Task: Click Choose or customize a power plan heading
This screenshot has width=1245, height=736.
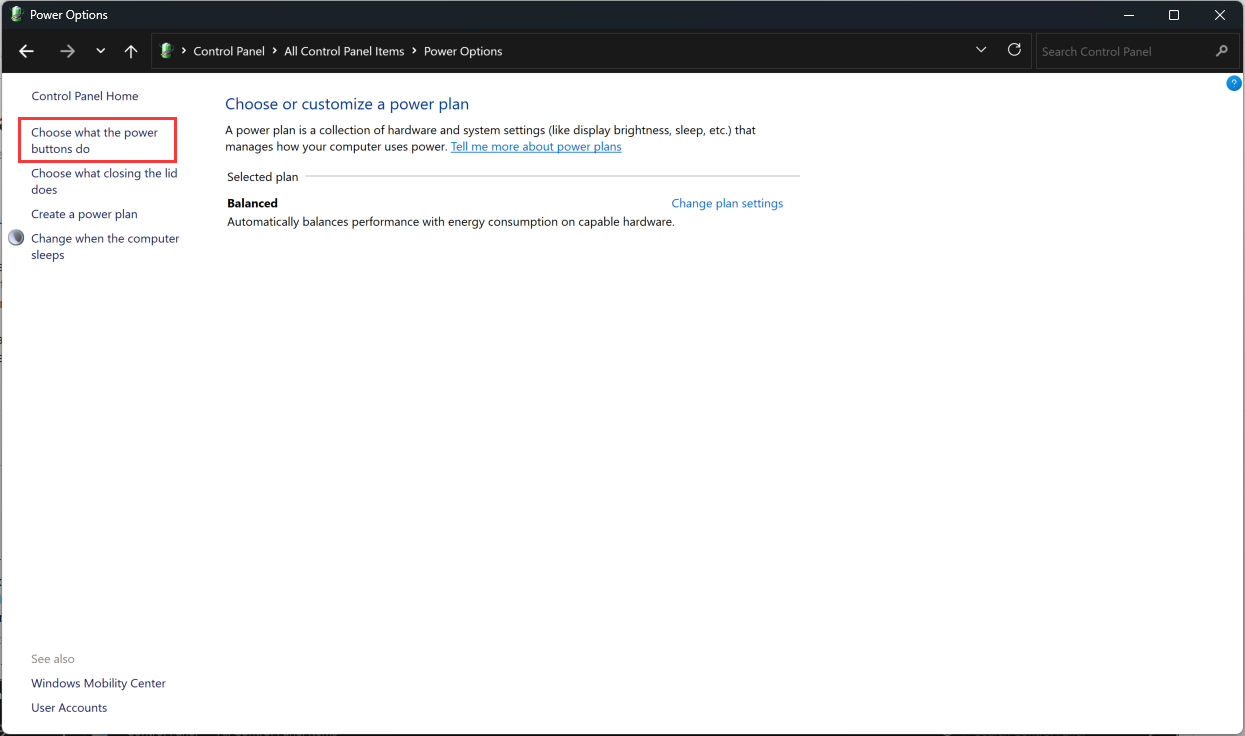Action: [x=347, y=104]
